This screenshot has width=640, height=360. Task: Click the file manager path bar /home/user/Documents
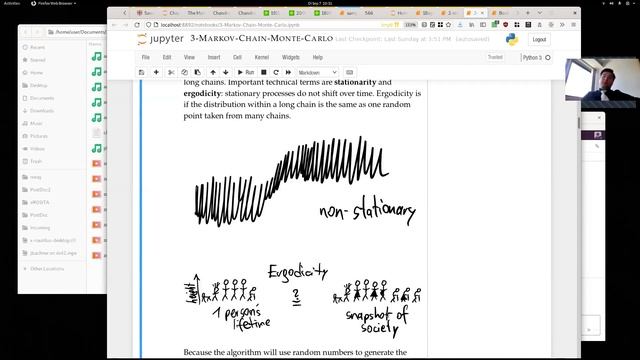click(x=76, y=32)
